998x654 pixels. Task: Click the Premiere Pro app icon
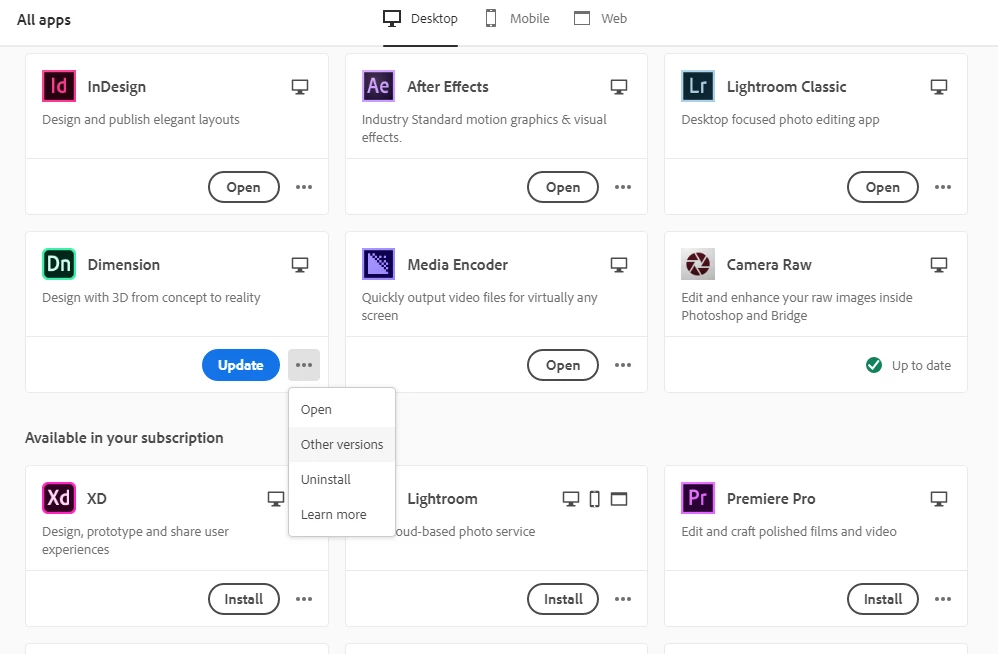pos(698,498)
